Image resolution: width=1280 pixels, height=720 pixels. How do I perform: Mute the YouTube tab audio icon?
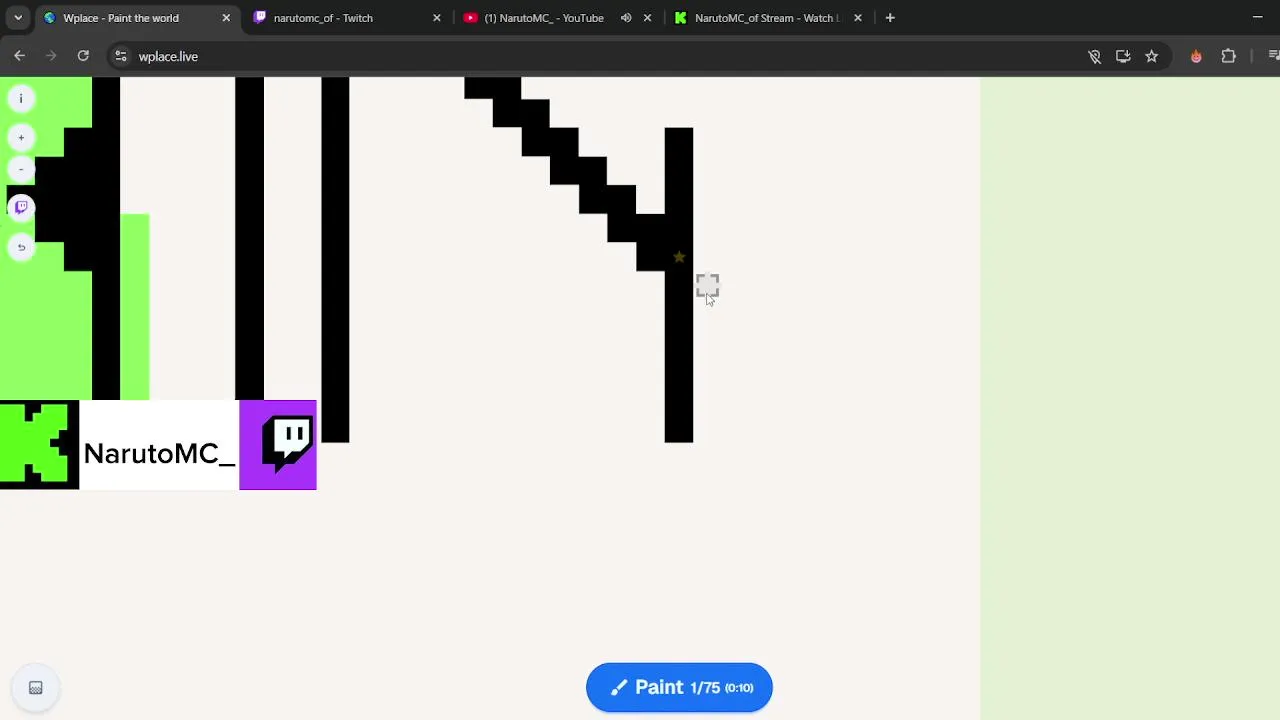click(626, 18)
